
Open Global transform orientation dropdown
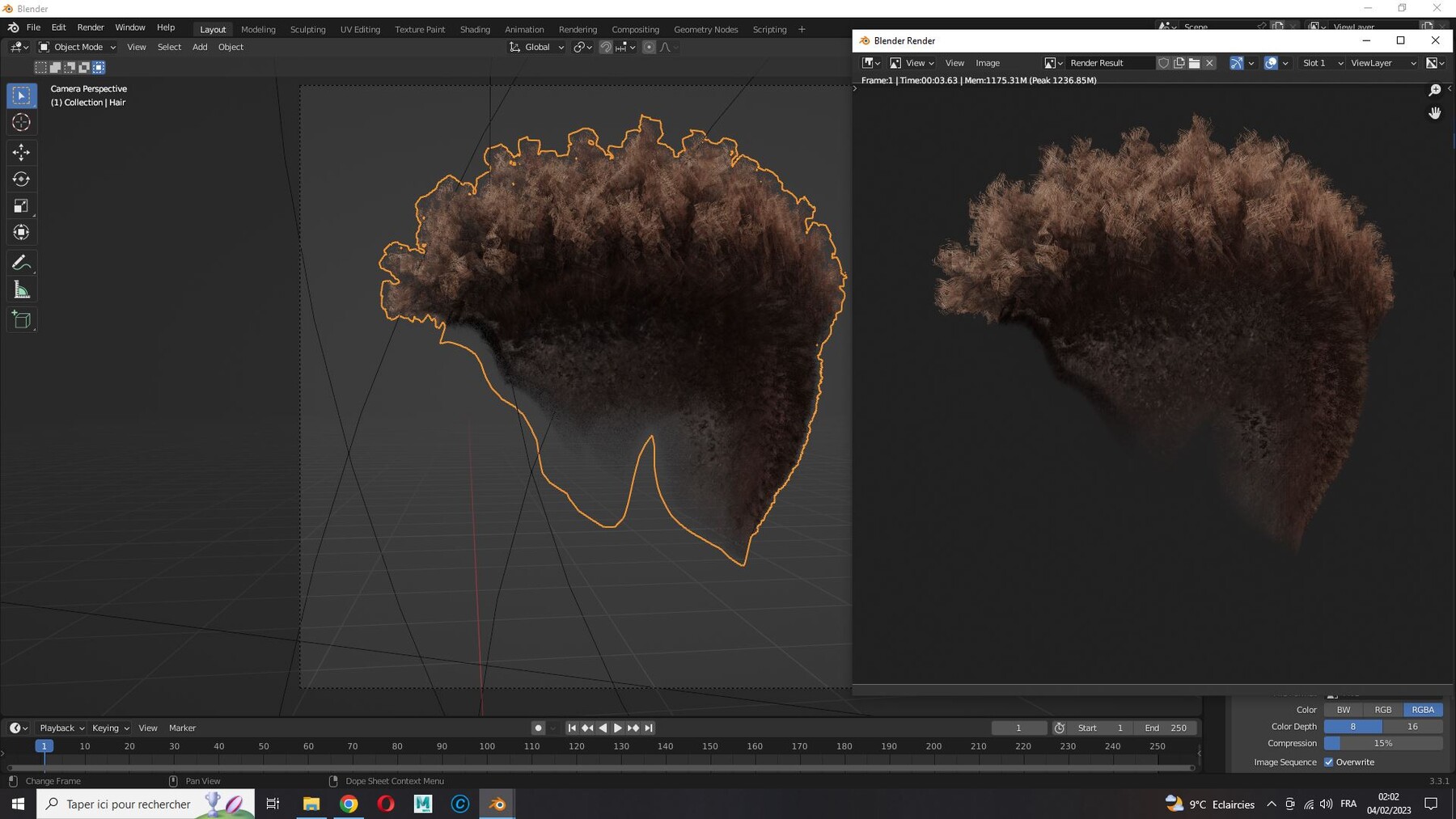536,47
